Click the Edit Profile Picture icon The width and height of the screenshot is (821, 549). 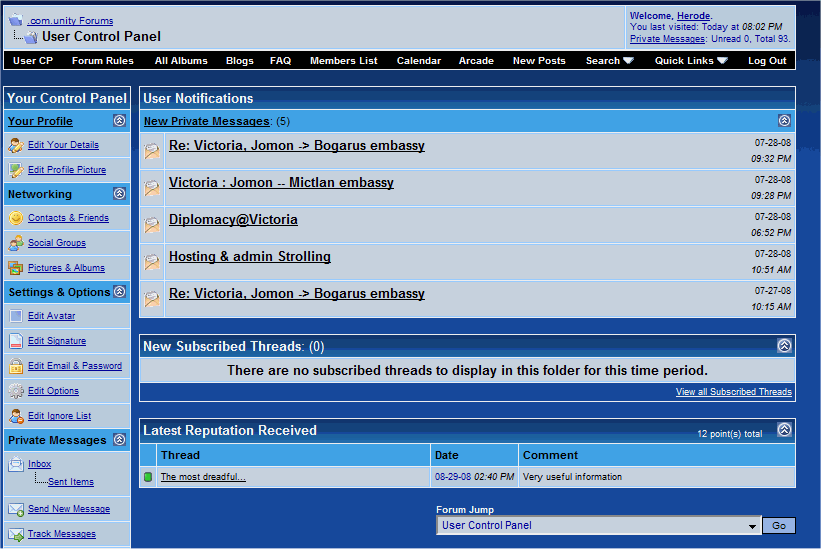pyautogui.click(x=16, y=171)
